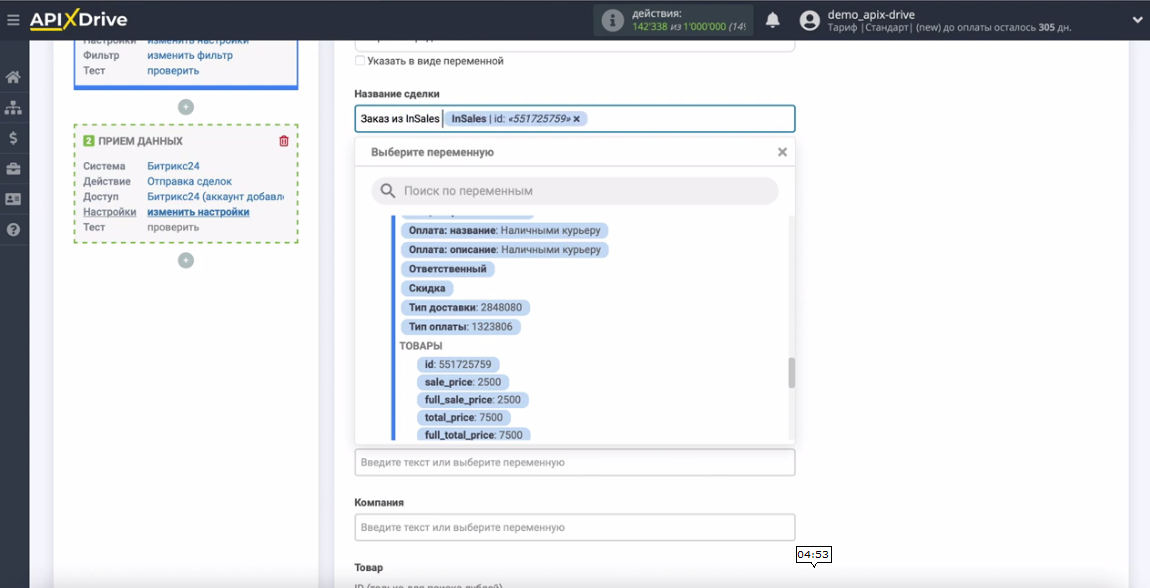Click the user avatar icon

tap(810, 21)
